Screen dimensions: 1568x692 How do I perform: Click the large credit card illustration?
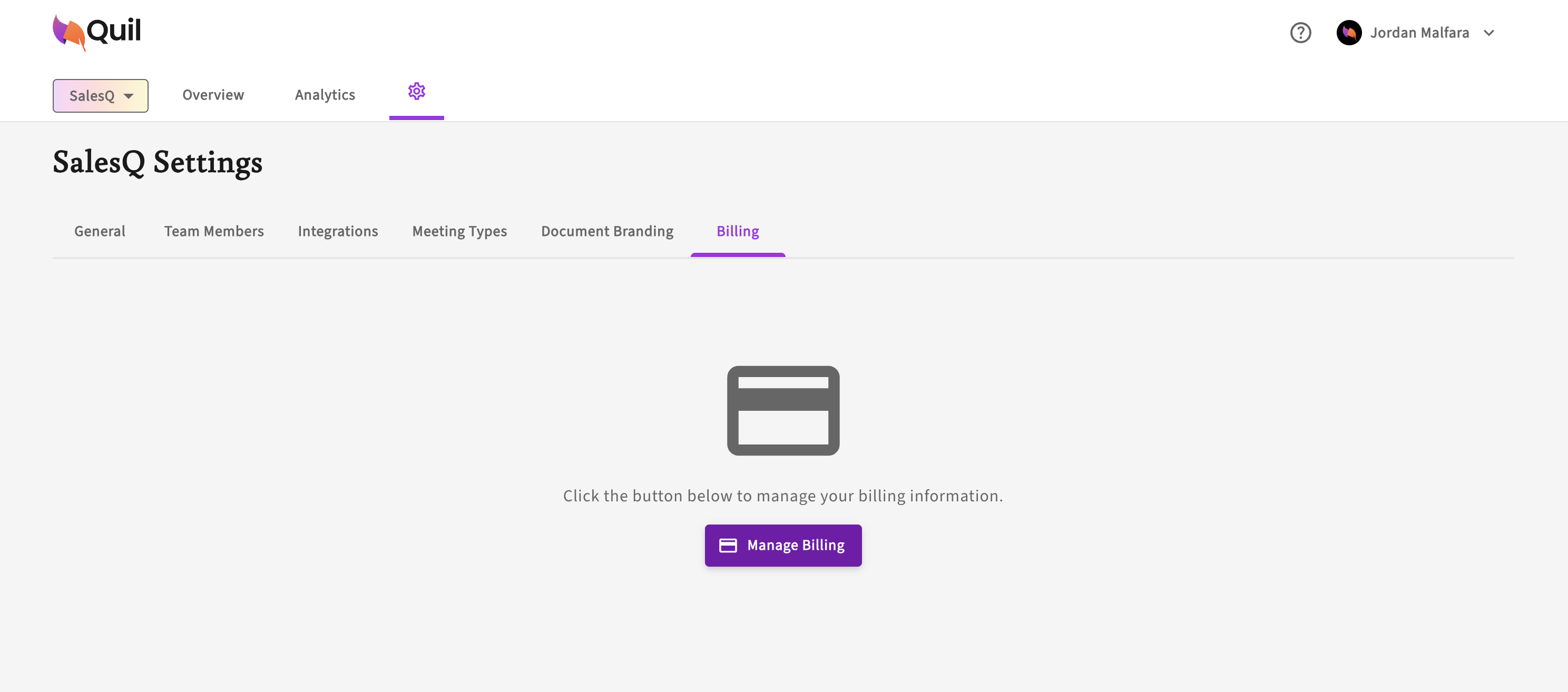pyautogui.click(x=783, y=410)
